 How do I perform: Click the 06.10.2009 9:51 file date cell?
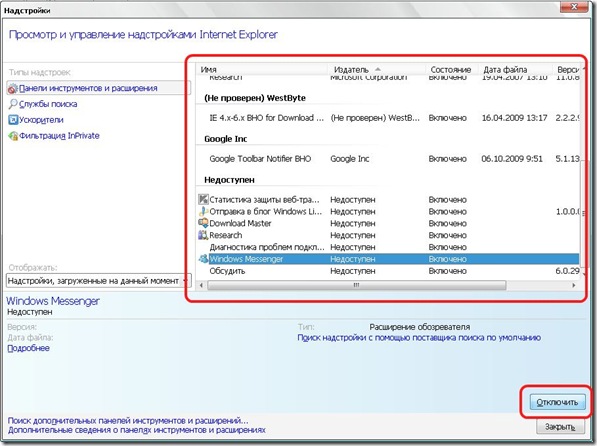512,159
